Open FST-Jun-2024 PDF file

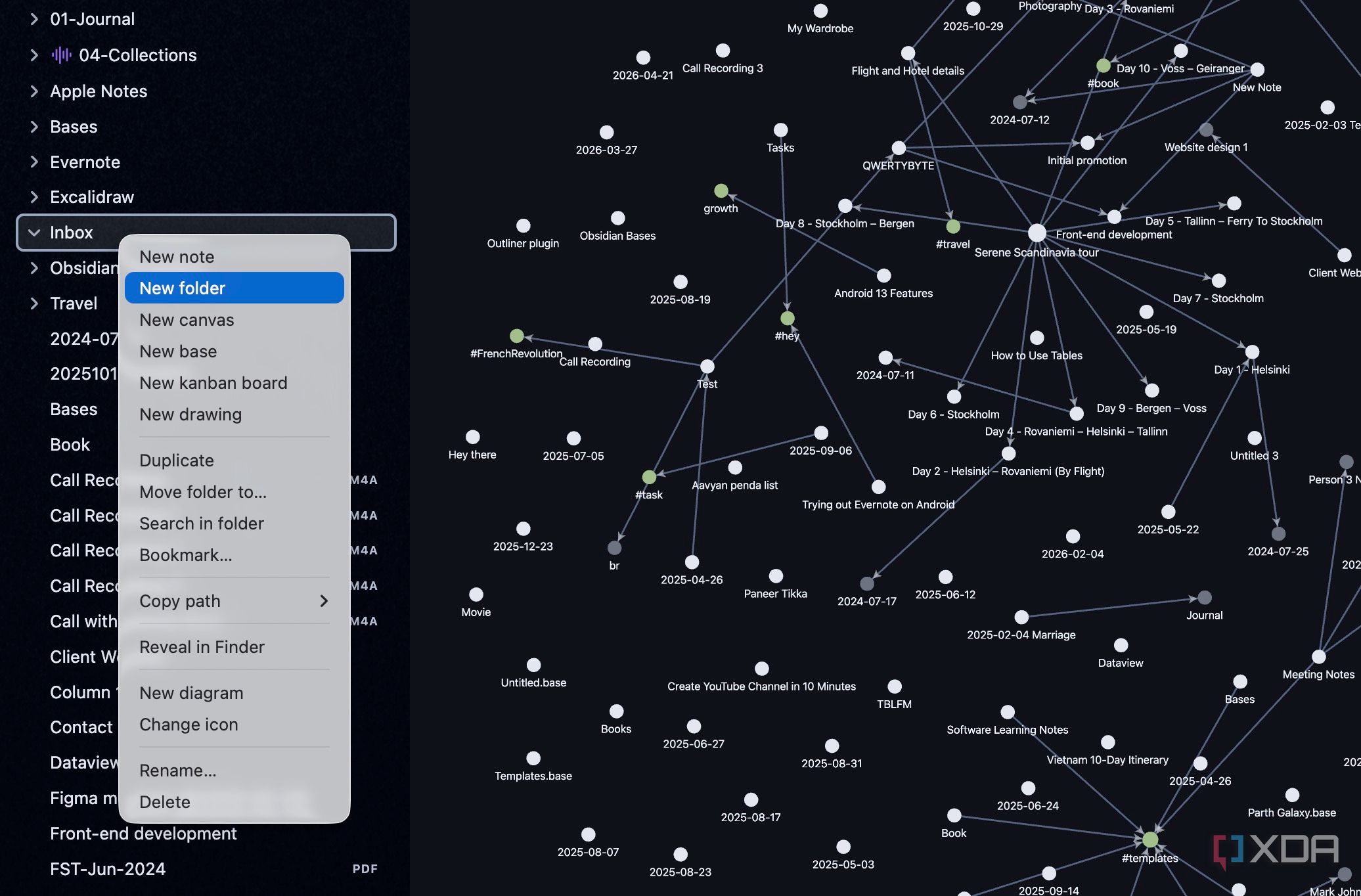pos(108,869)
